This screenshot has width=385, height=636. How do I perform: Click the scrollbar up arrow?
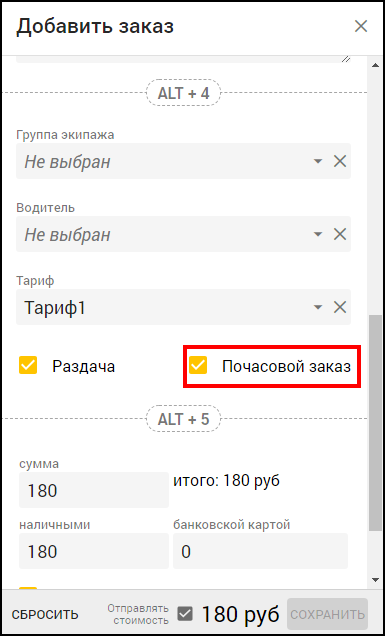(x=375, y=64)
